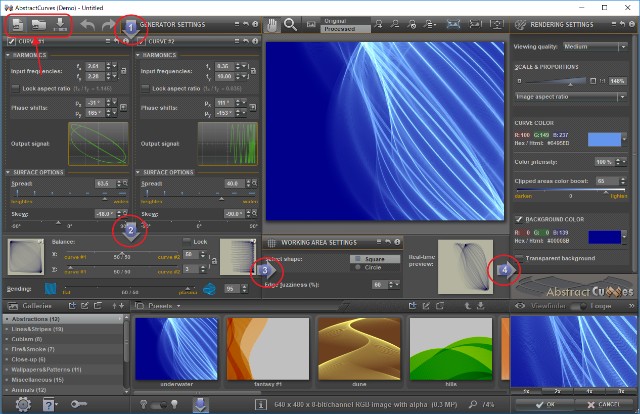Image resolution: width=640 pixels, height=414 pixels.
Task: Open the Image aspect ratio dropdown
Action: coord(571,97)
